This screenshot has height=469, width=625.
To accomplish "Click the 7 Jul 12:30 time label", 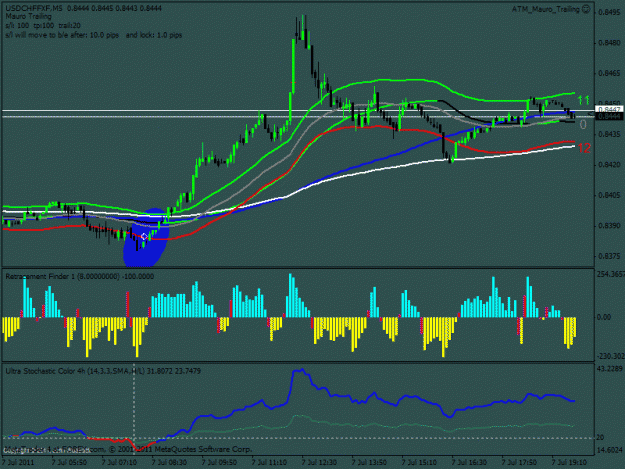I will click(x=319, y=462).
